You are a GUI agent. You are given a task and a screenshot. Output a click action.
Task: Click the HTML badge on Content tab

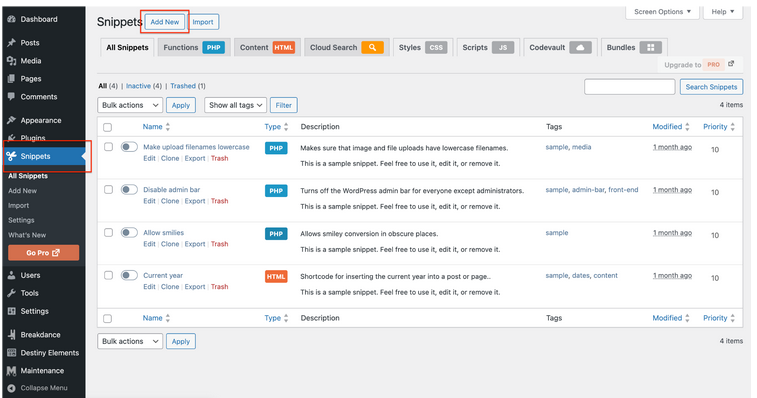click(283, 47)
